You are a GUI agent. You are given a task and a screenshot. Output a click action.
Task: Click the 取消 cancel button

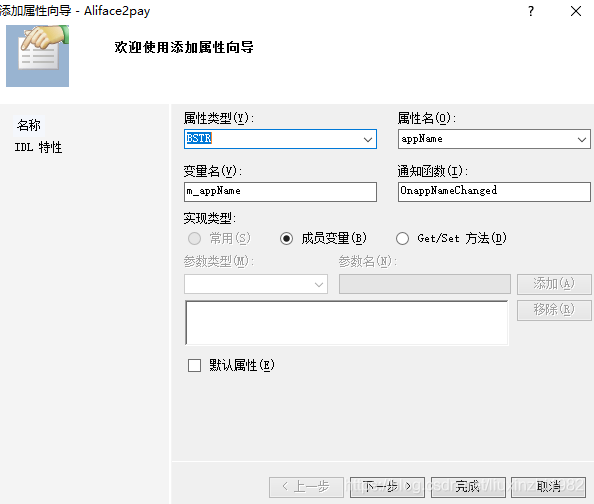549,487
